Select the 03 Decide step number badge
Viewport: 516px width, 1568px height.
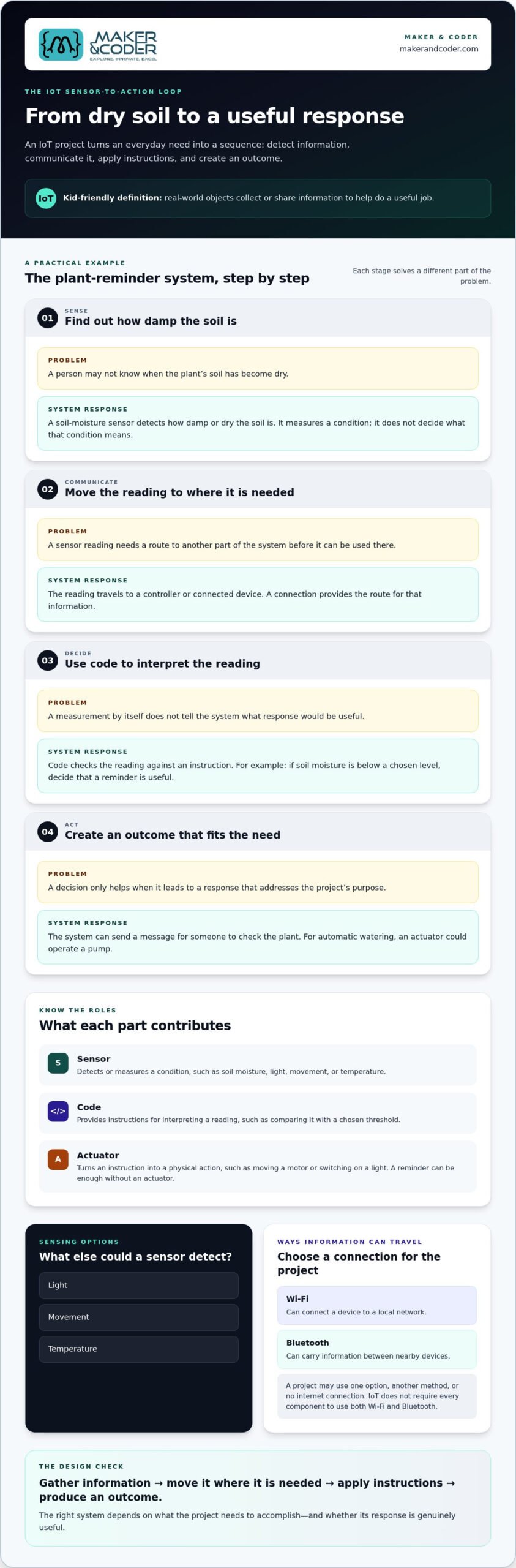coord(48,661)
